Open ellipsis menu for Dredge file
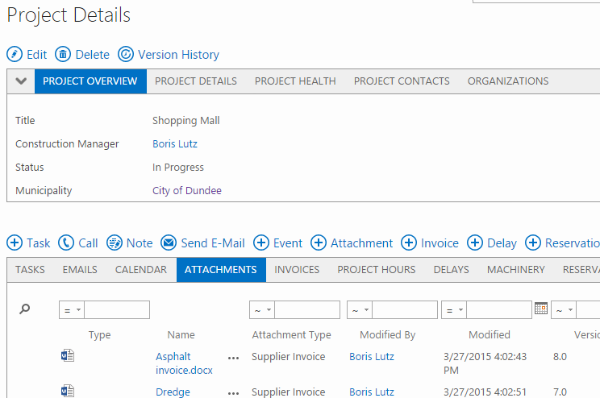Image resolution: width=600 pixels, height=398 pixels. click(233, 393)
